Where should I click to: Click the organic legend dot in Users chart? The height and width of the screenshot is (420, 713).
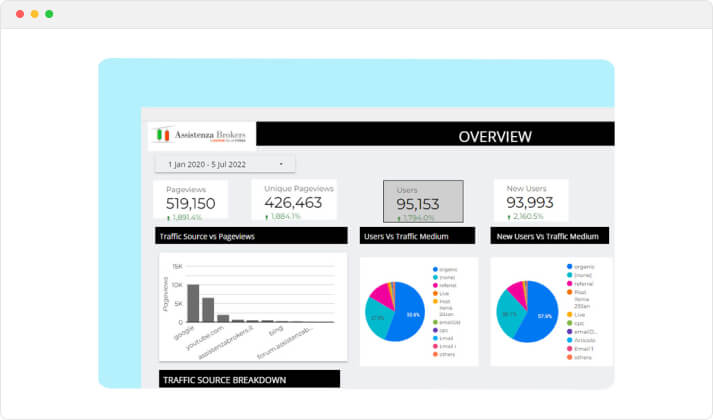tap(435, 268)
